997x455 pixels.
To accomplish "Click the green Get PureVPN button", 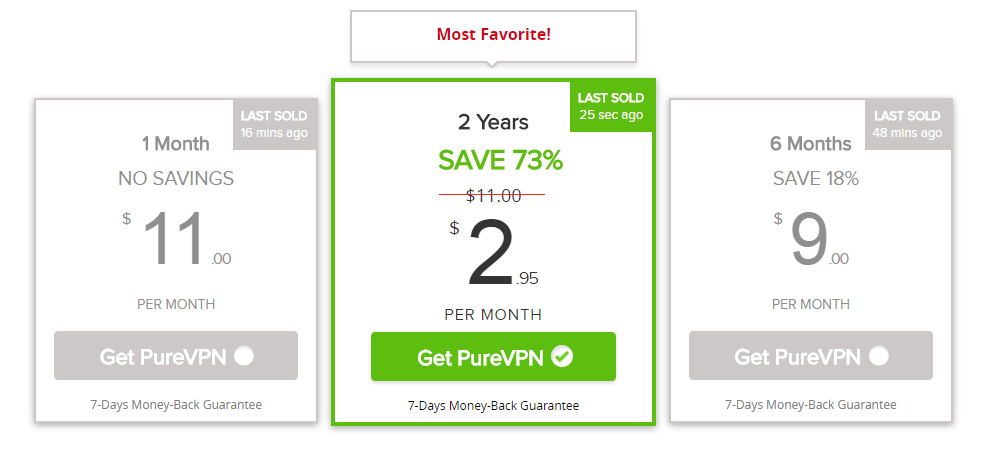I will (x=493, y=357).
